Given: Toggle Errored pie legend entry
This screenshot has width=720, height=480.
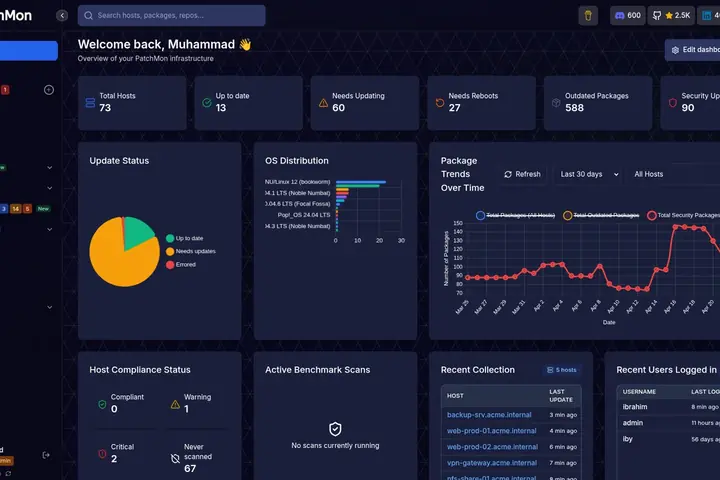Looking at the screenshot, I should click(181, 265).
